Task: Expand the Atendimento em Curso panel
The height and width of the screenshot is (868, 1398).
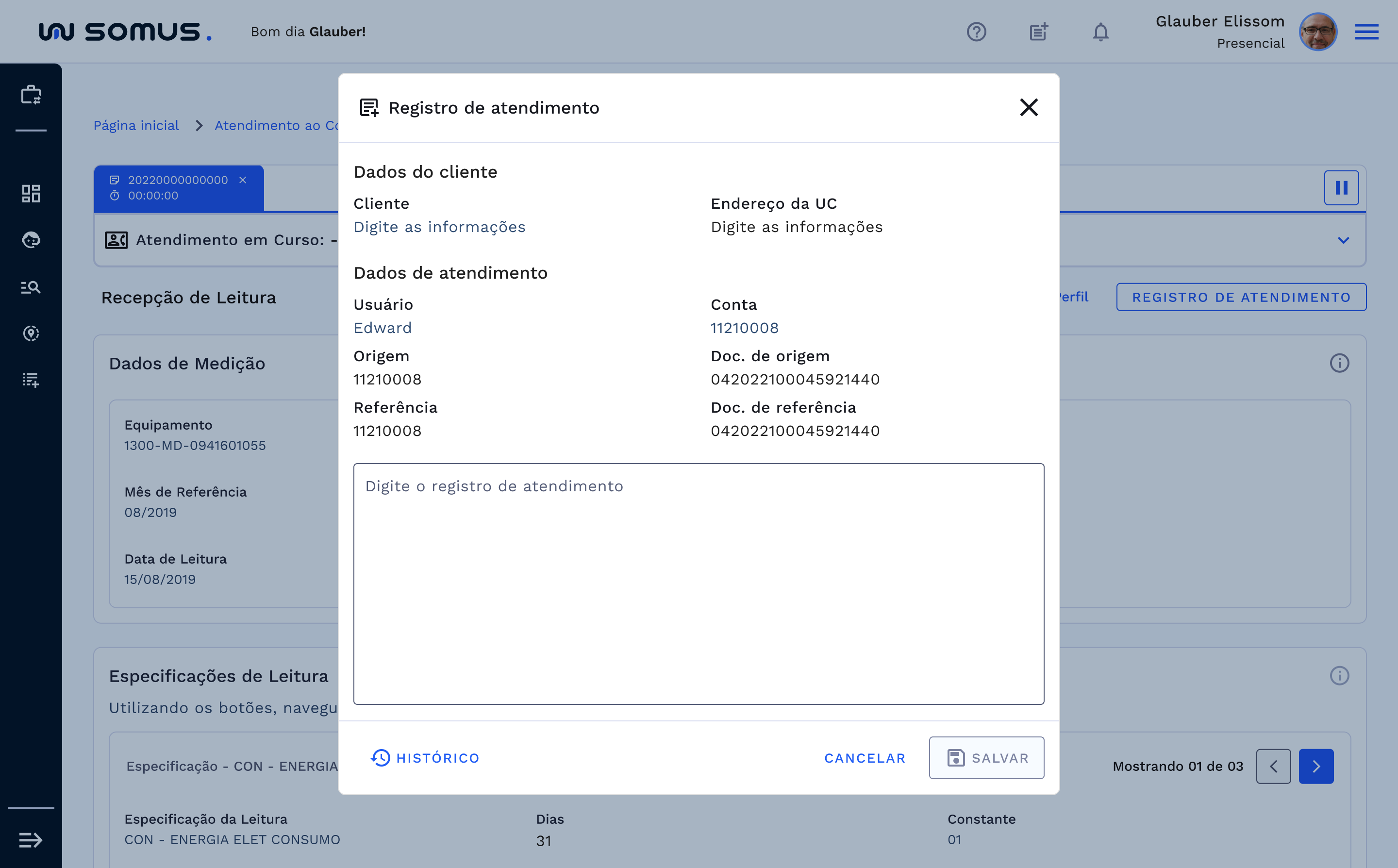Action: (1343, 240)
